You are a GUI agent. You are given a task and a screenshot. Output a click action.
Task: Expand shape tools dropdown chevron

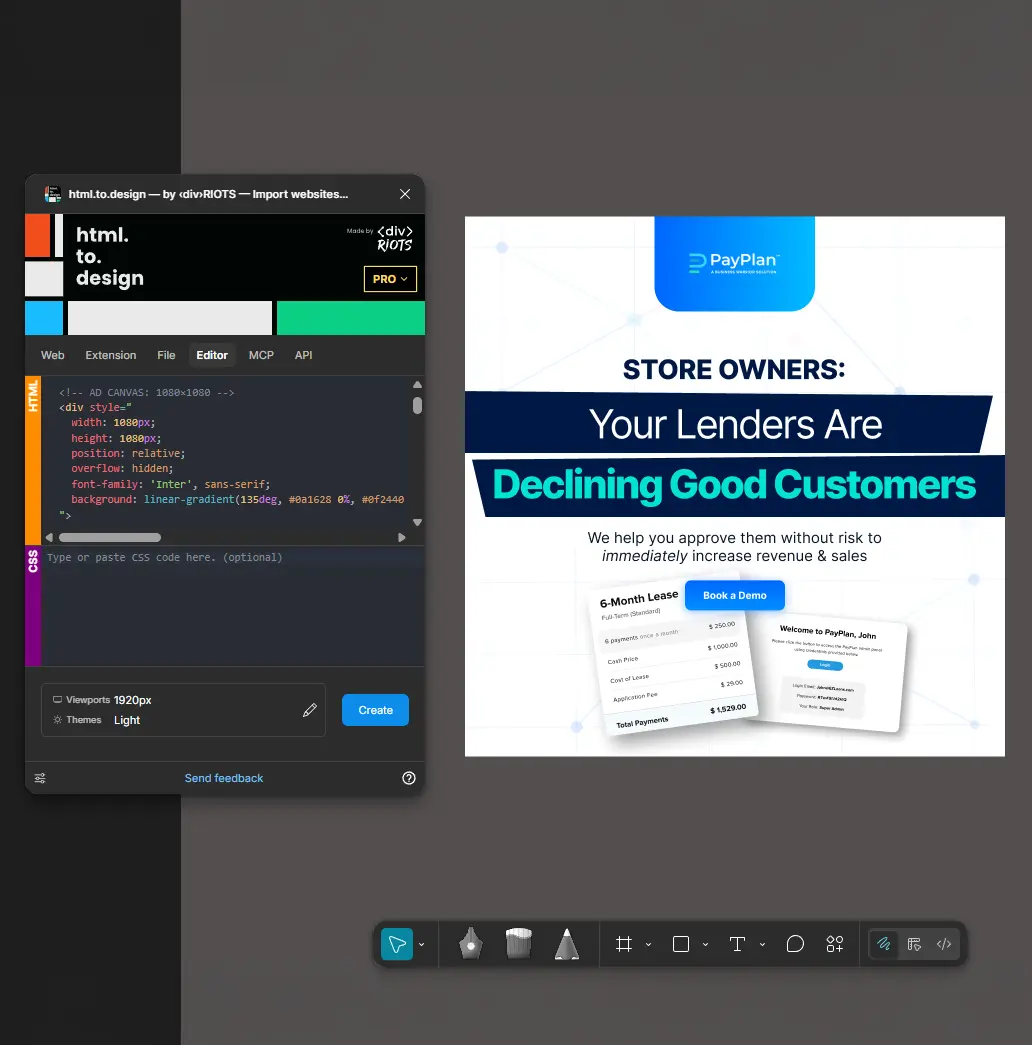[705, 944]
